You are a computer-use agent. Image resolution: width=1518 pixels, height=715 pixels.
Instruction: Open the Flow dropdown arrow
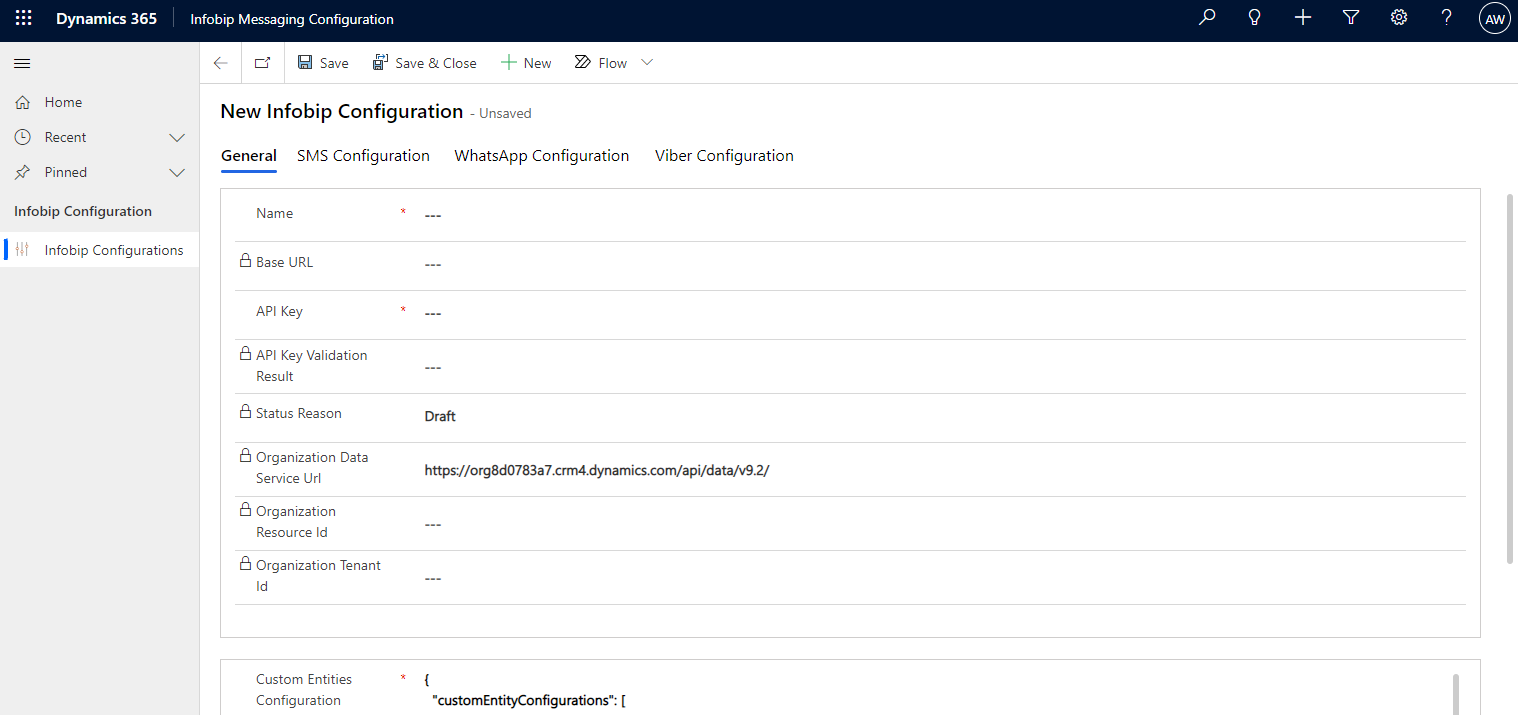click(647, 63)
